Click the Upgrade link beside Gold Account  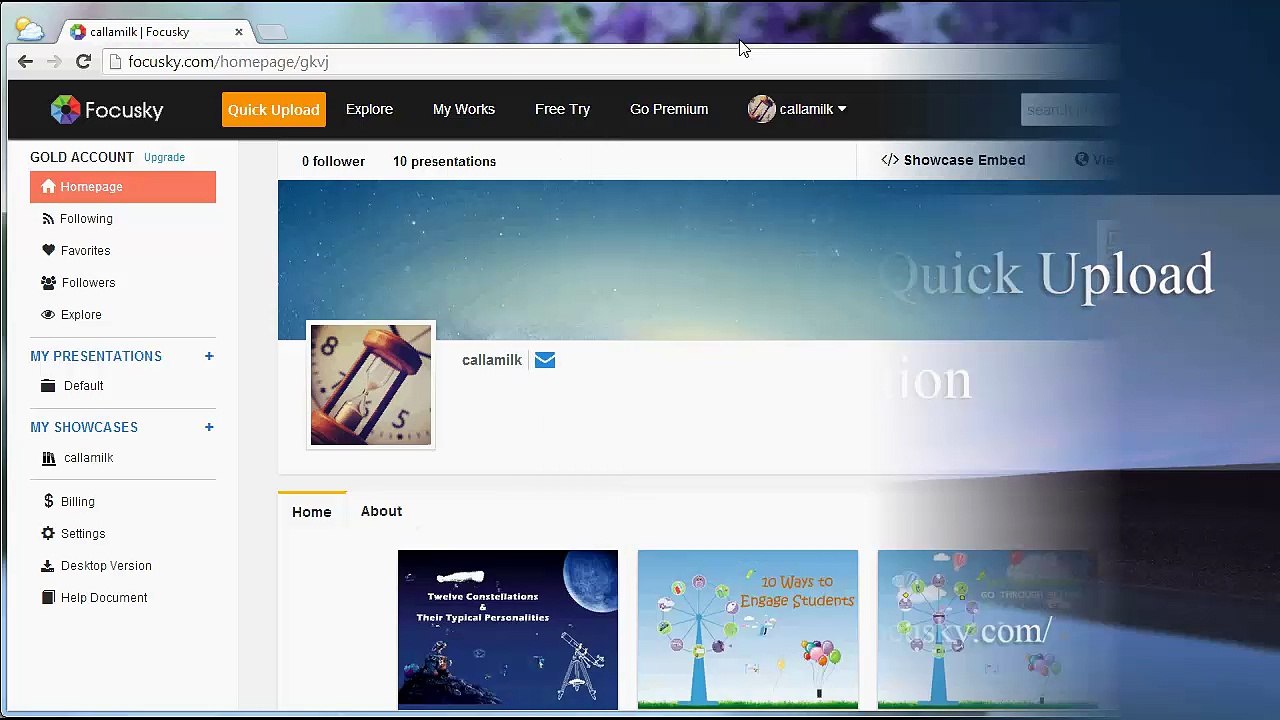(x=164, y=157)
